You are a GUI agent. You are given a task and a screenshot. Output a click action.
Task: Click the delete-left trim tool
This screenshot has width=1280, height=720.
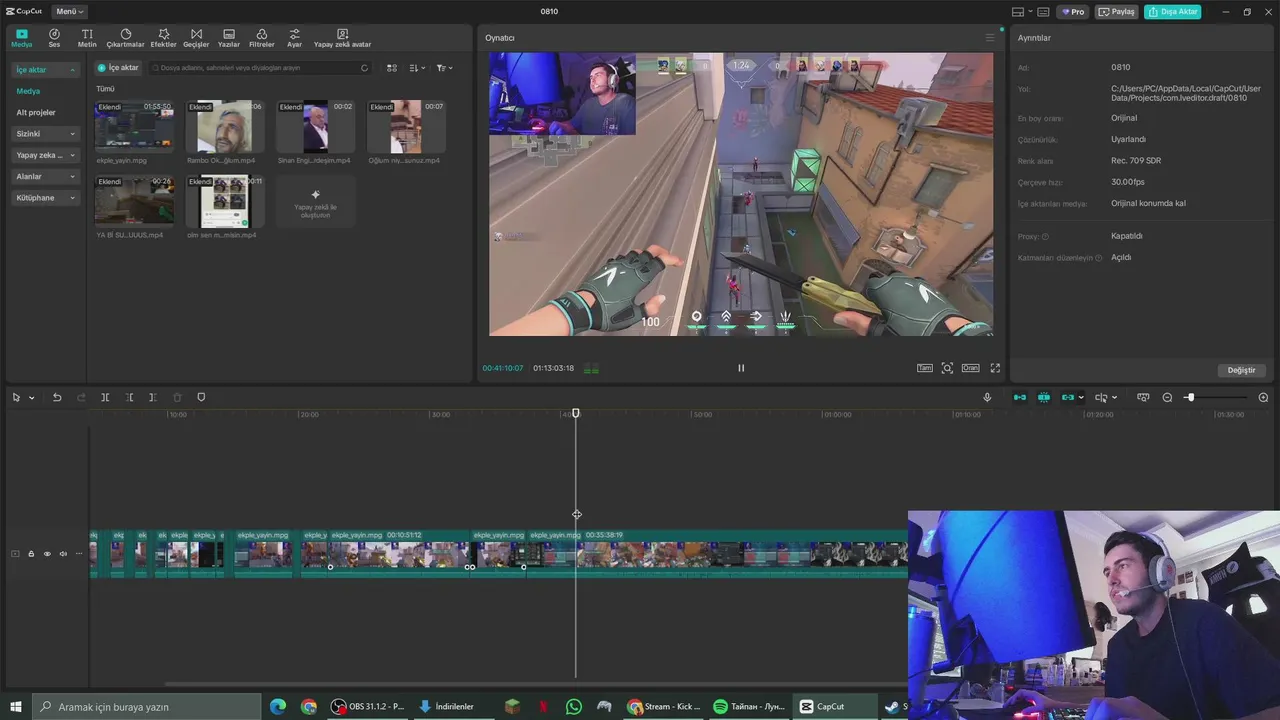129,398
